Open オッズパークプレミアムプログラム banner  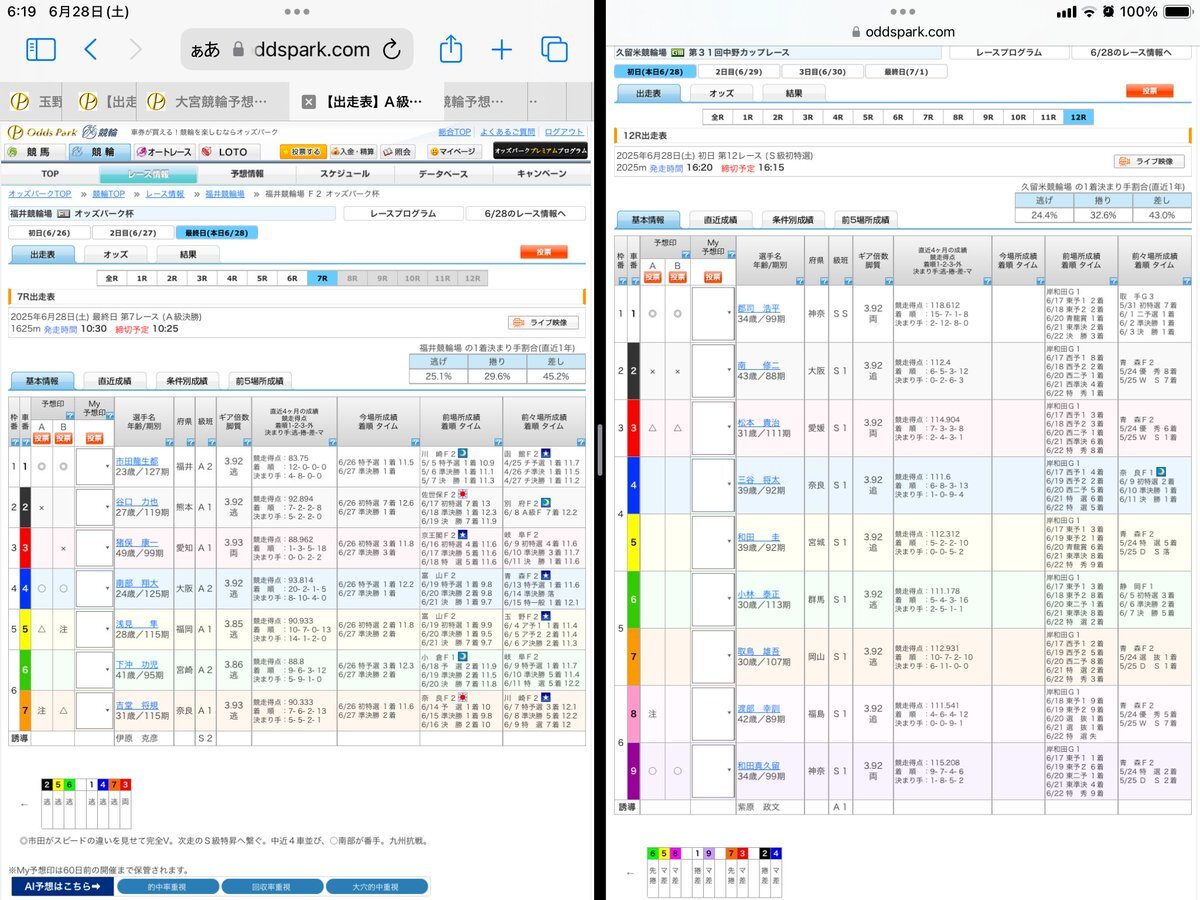pyautogui.click(x=540, y=152)
